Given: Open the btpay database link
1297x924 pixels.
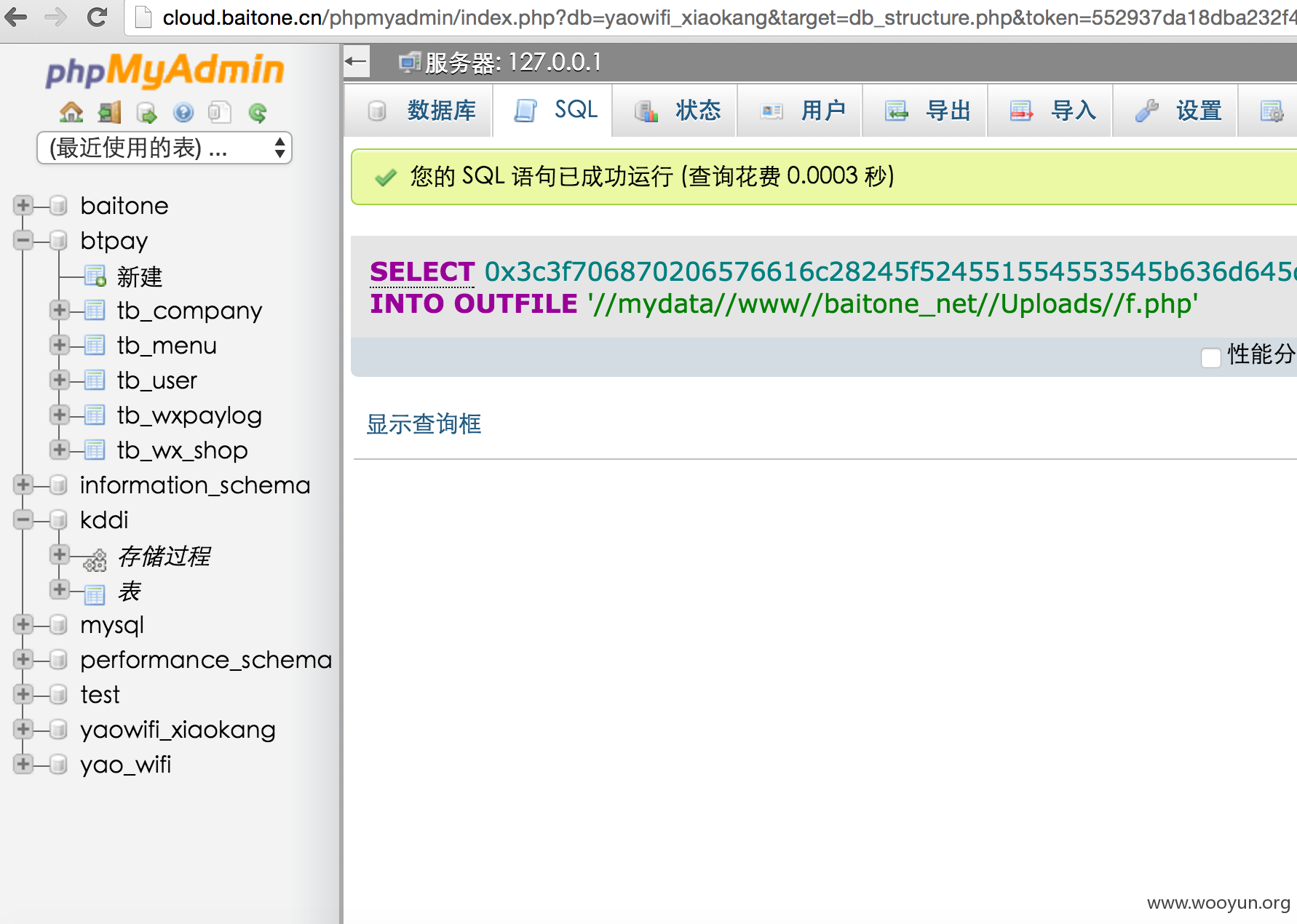Looking at the screenshot, I should tap(114, 241).
